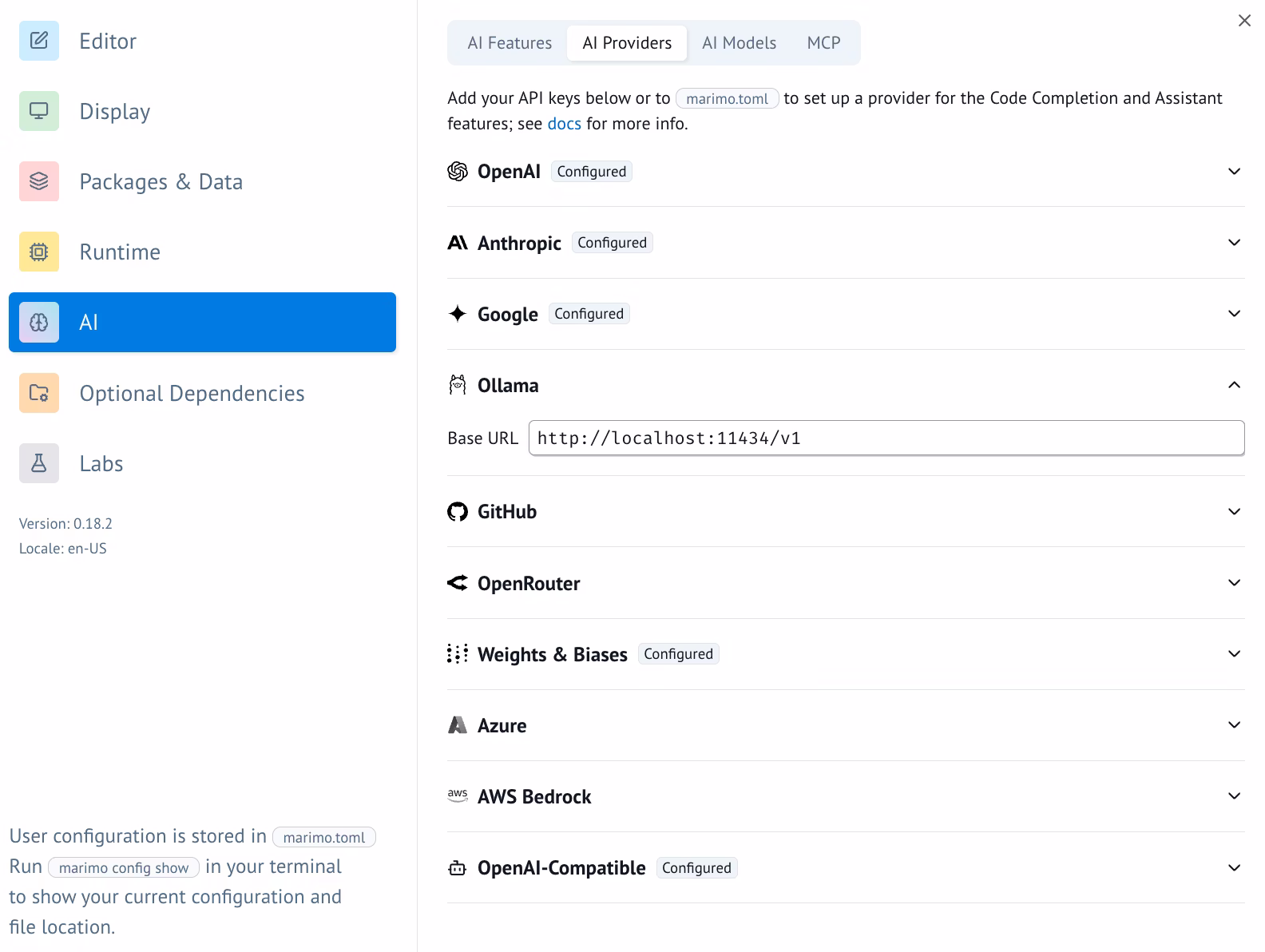Click the Packages & Data layers icon
Image resolution: width=1265 pixels, height=952 pixels.
39,181
